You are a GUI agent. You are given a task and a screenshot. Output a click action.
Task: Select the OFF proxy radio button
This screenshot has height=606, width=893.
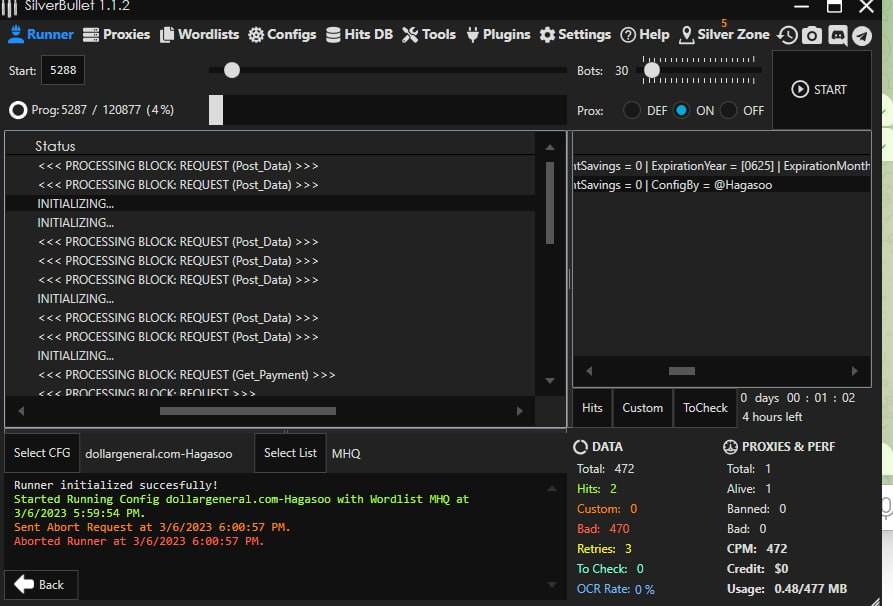729,110
